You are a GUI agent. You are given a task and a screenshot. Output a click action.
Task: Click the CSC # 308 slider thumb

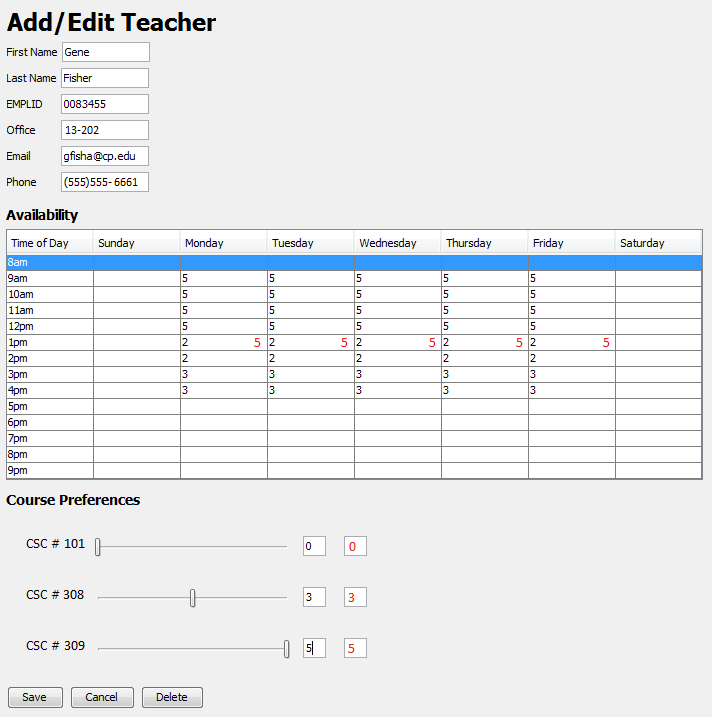coord(193,598)
